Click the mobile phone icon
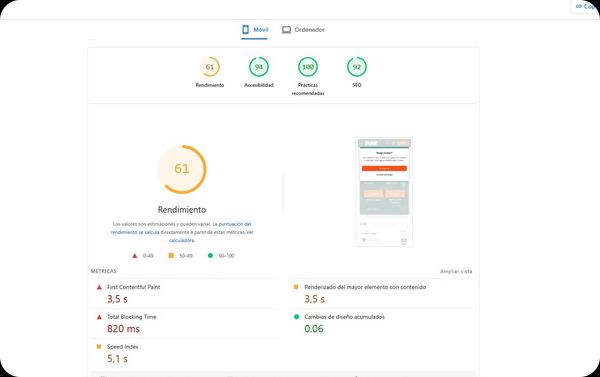 coord(246,29)
